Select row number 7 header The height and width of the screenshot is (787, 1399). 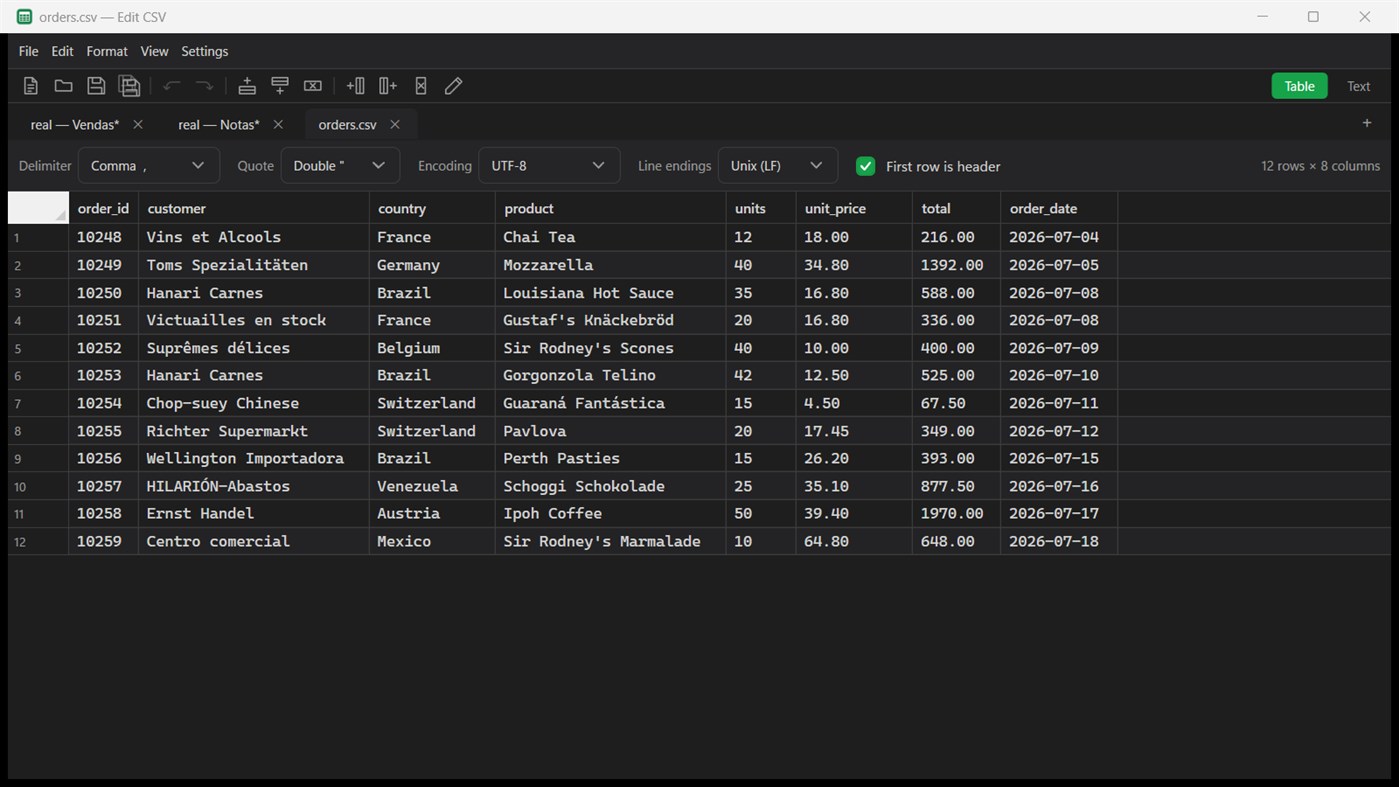(x=38, y=403)
